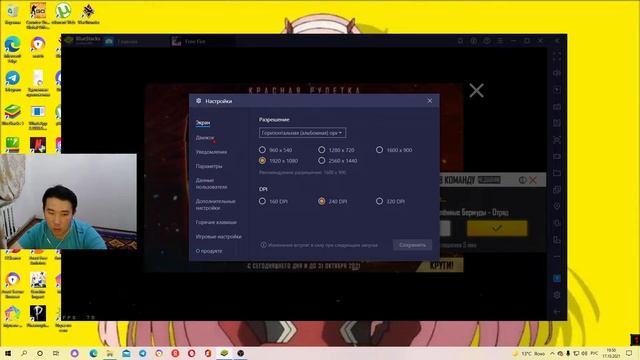The height and width of the screenshot is (360, 640).
Task: Click the back arrow at the sidebar bottom
Action: pyautogui.click(x=557, y=312)
